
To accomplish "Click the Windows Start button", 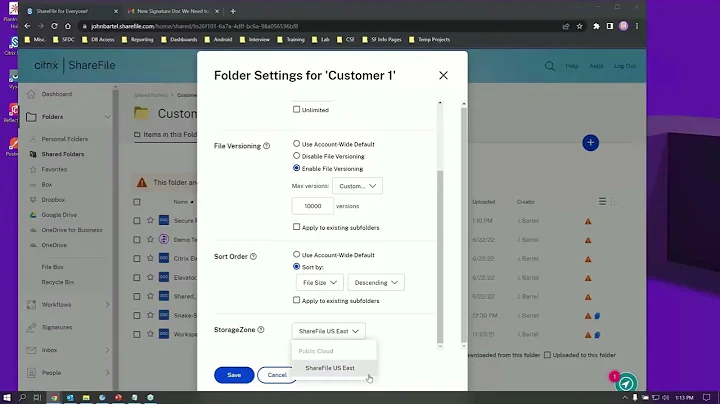I will point(7,398).
